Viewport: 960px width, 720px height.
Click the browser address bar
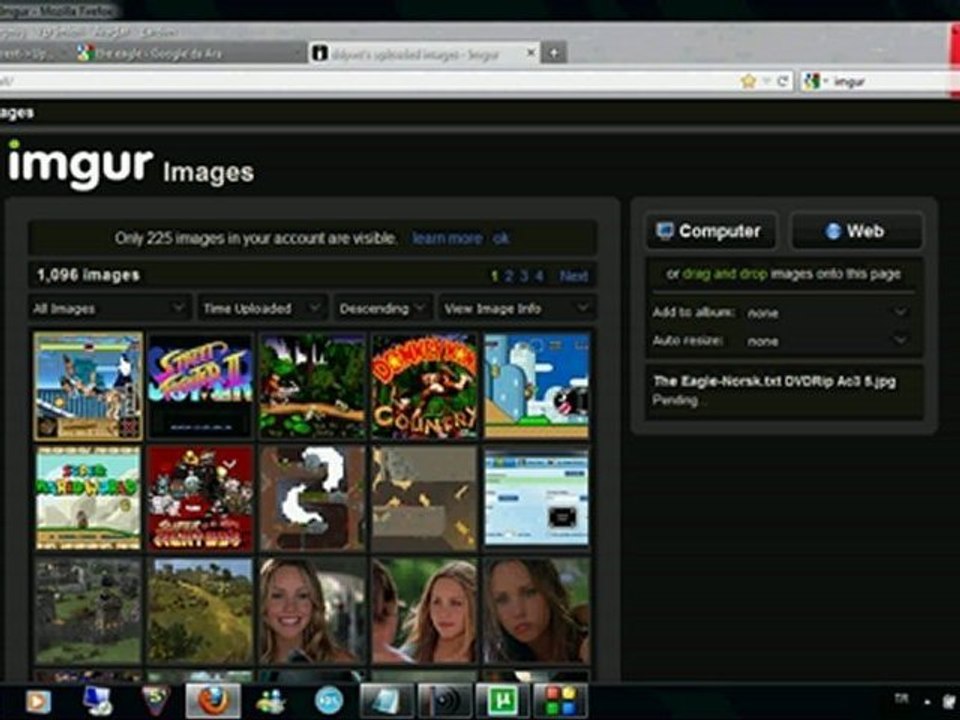(x=367, y=81)
